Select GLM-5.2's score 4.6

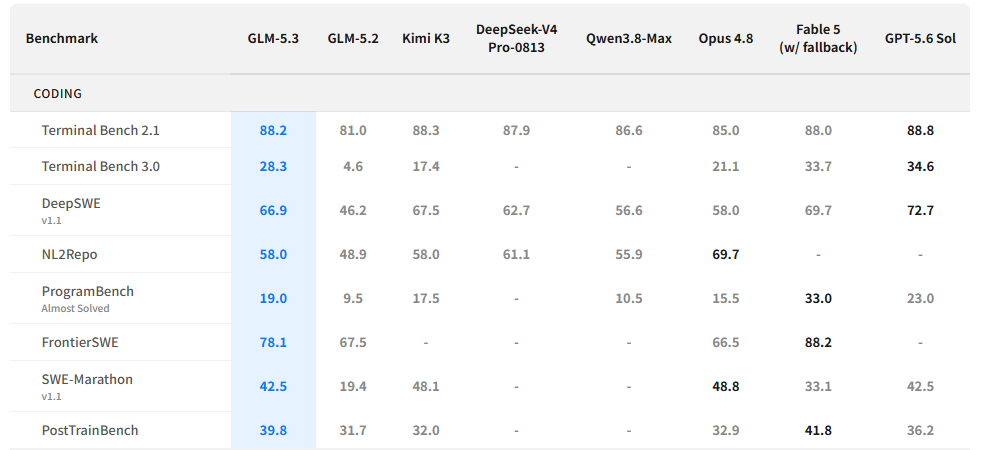click(x=353, y=166)
